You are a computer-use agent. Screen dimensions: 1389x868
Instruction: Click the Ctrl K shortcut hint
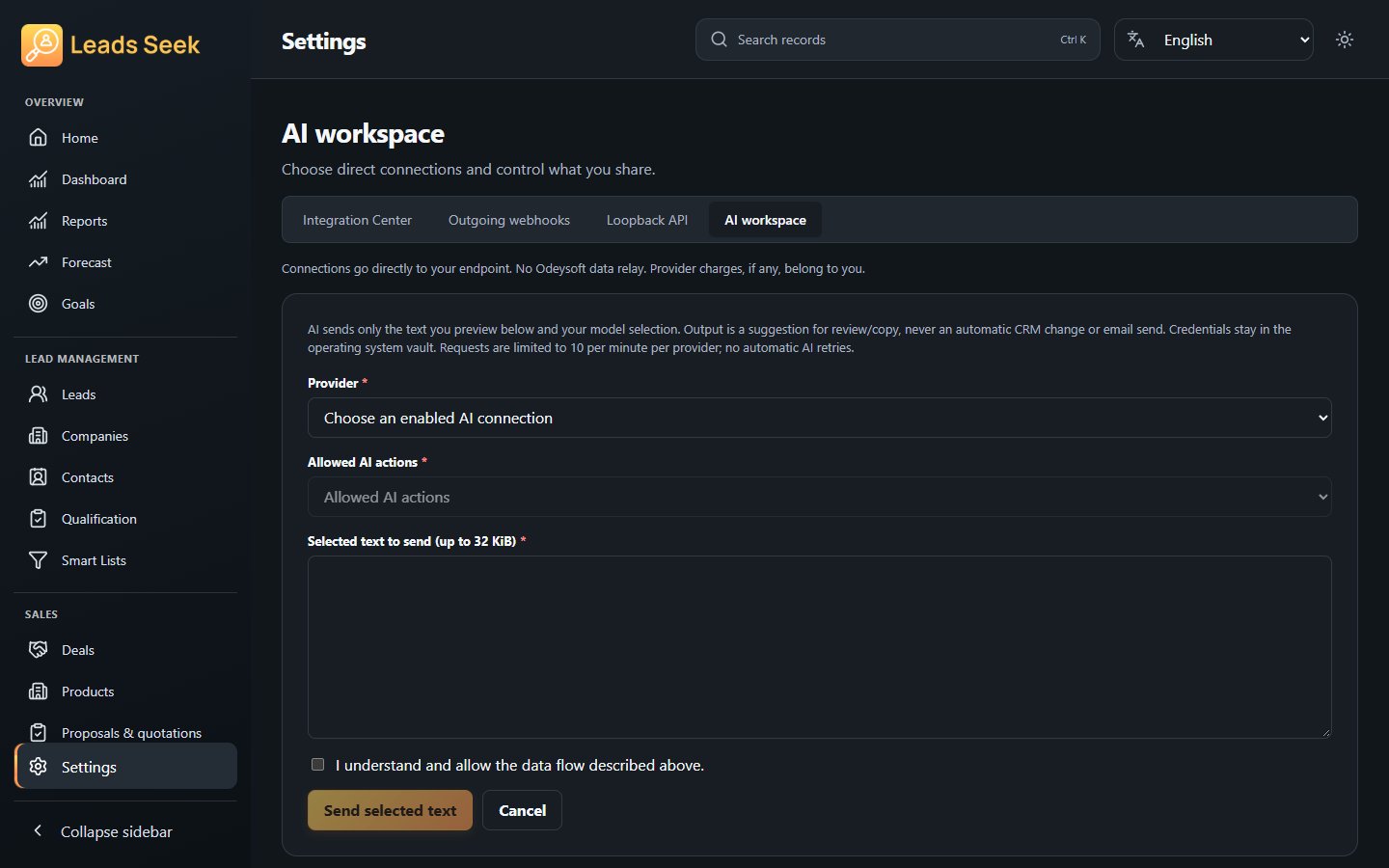pos(1073,40)
